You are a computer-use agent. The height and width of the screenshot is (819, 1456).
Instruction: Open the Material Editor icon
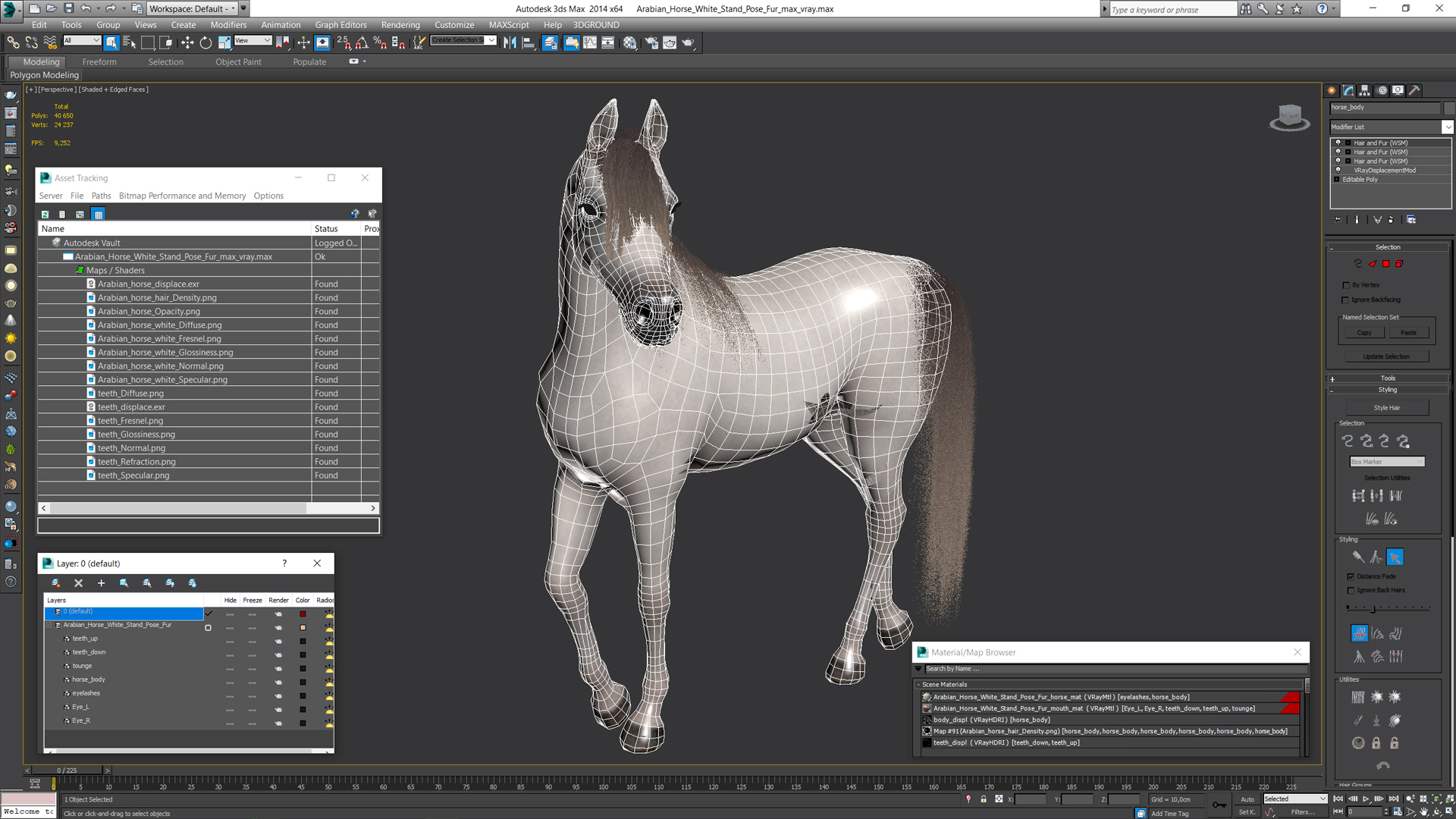pyautogui.click(x=629, y=42)
